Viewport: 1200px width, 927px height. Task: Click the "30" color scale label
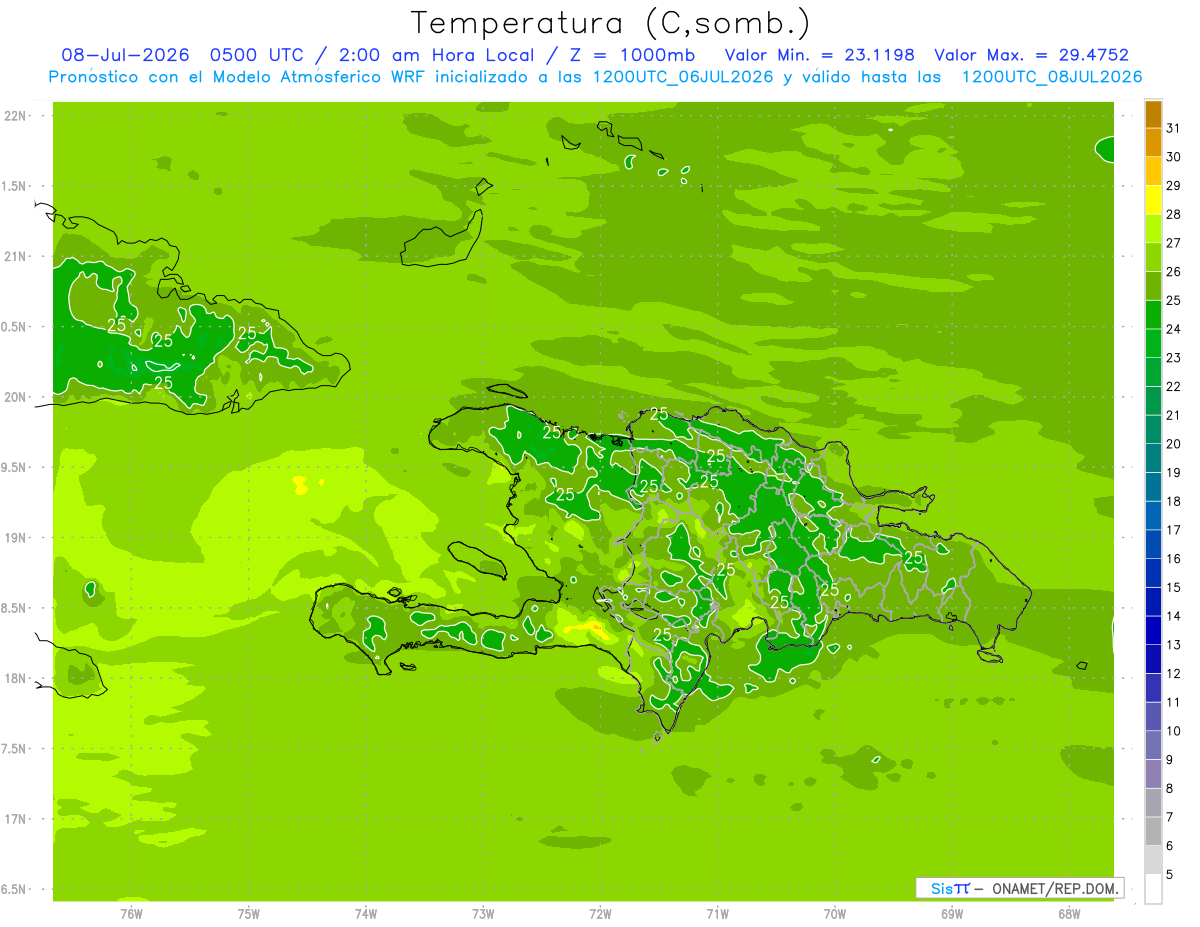point(1174,157)
